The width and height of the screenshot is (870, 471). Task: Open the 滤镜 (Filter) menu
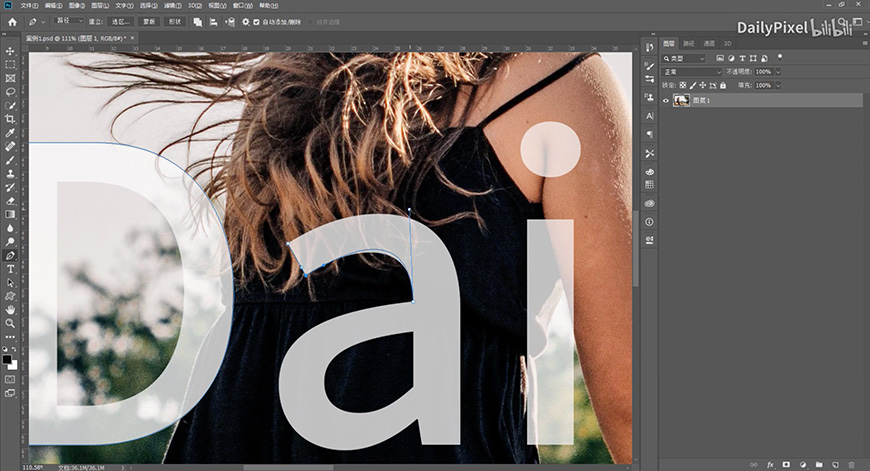pyautogui.click(x=173, y=6)
